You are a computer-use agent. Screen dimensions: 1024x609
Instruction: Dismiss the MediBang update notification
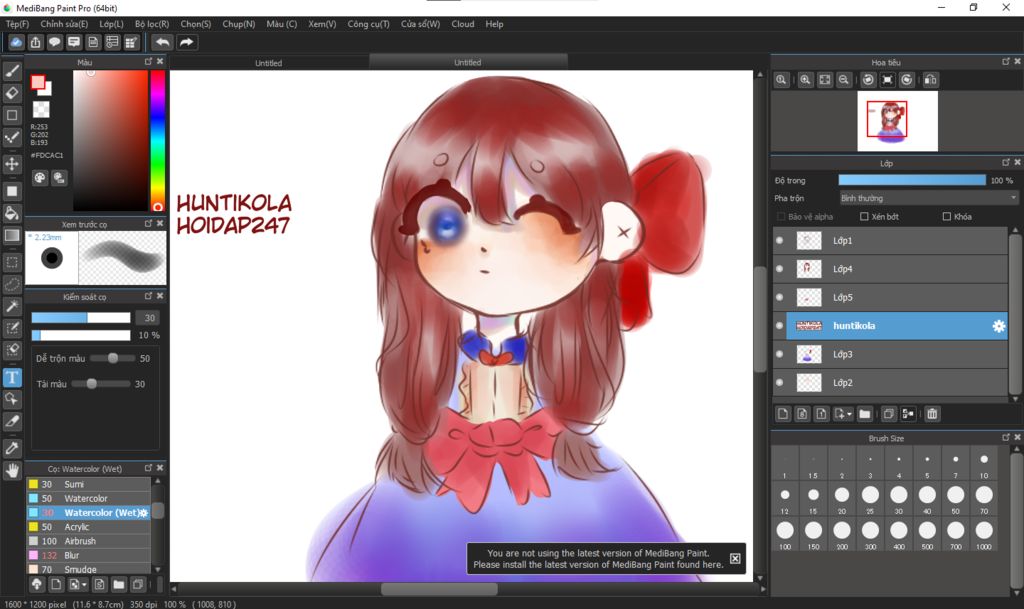point(735,559)
